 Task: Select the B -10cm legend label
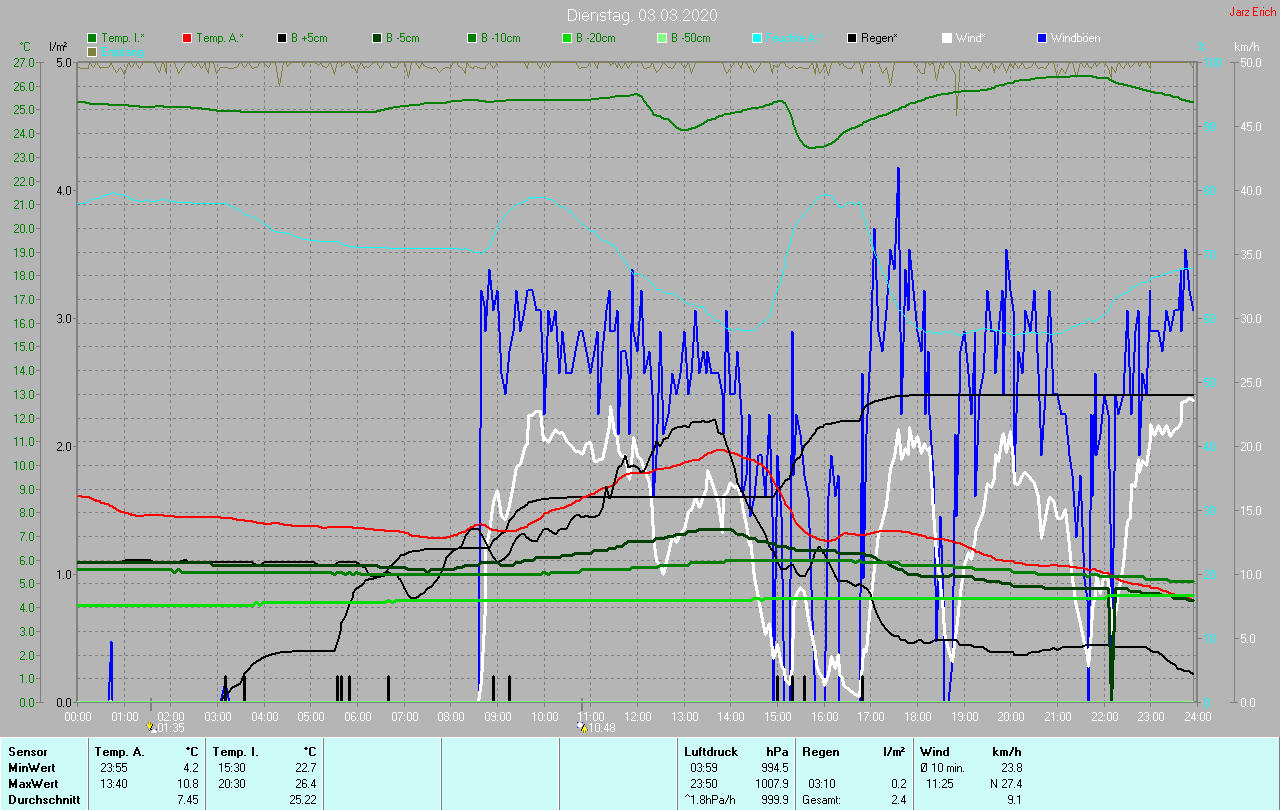[500, 38]
